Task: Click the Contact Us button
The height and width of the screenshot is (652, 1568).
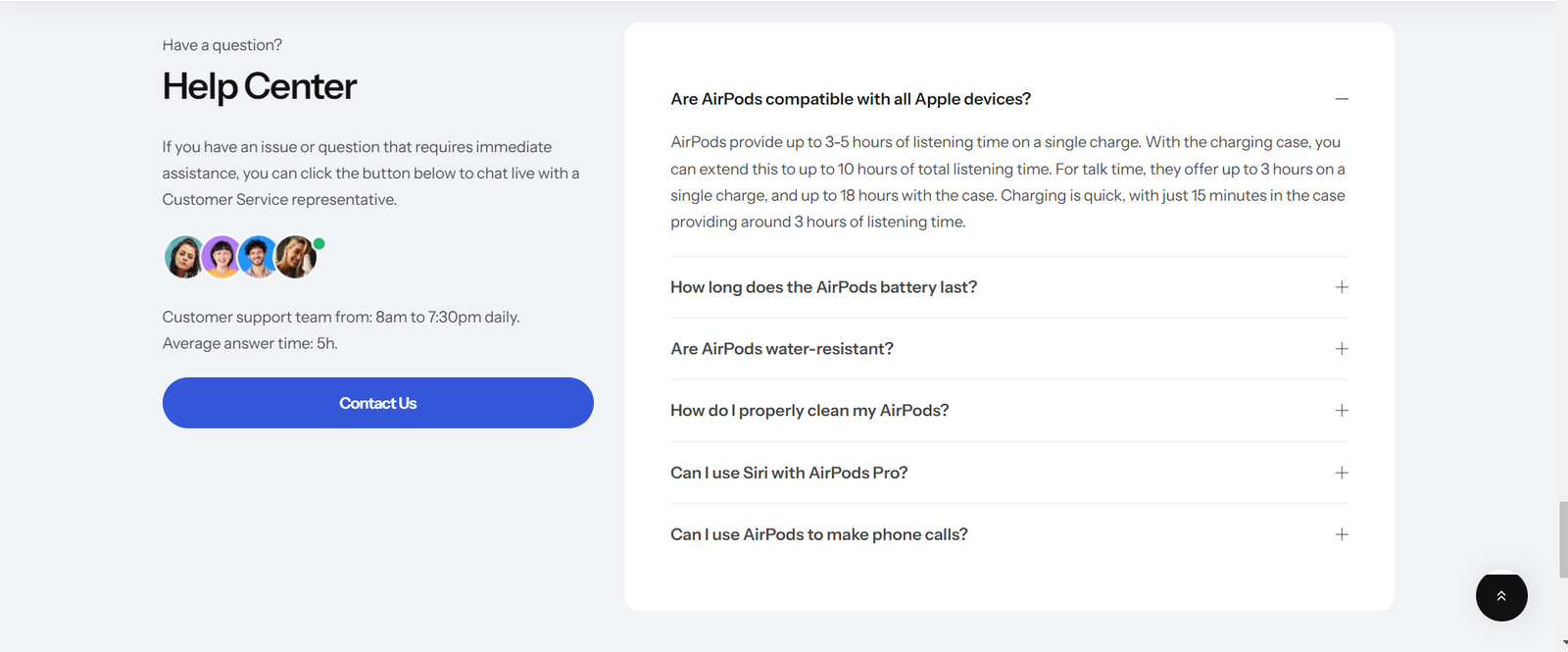Action: click(x=378, y=403)
